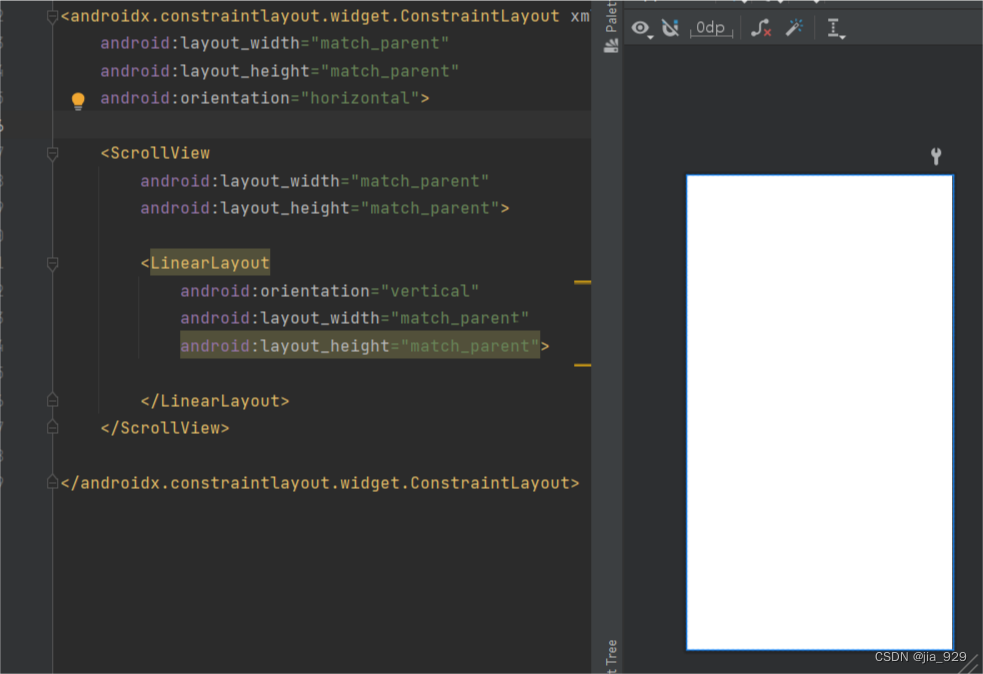This screenshot has height=674, width=983.
Task: Click the ConstraintLayout layout_width="match_parent" line
Action: [x=275, y=43]
